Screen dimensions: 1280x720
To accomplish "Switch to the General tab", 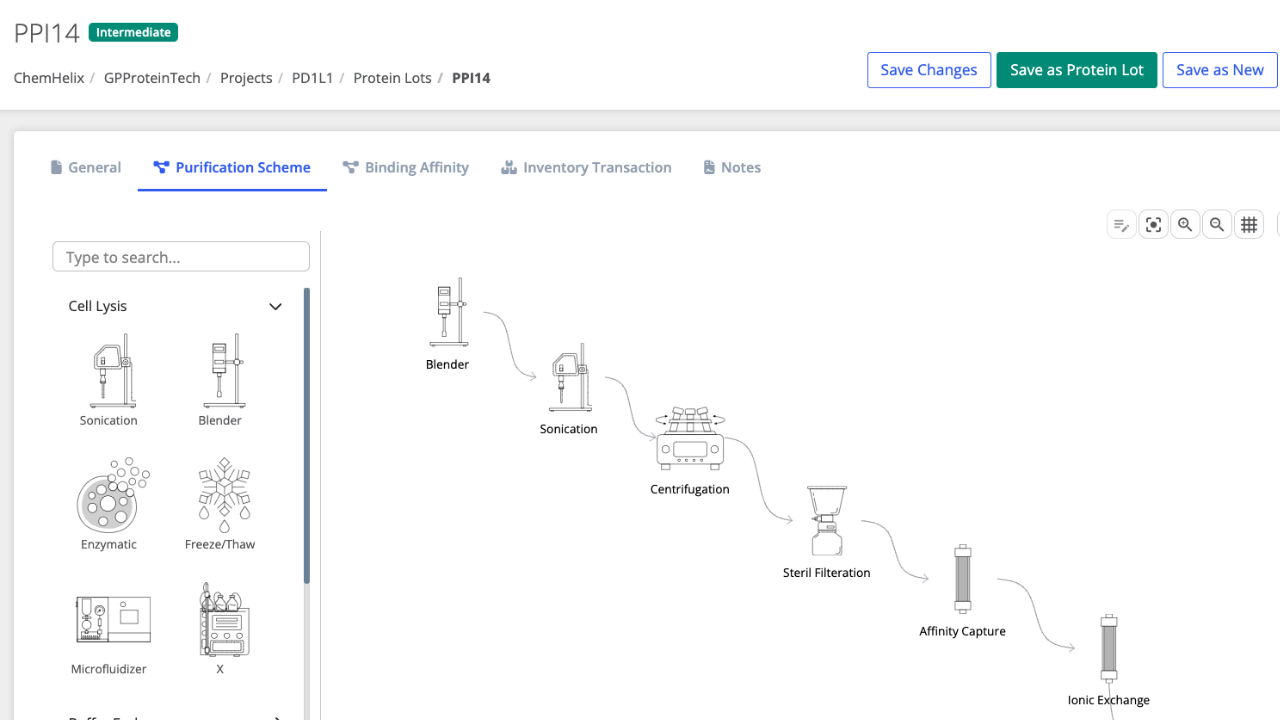I will (x=85, y=167).
